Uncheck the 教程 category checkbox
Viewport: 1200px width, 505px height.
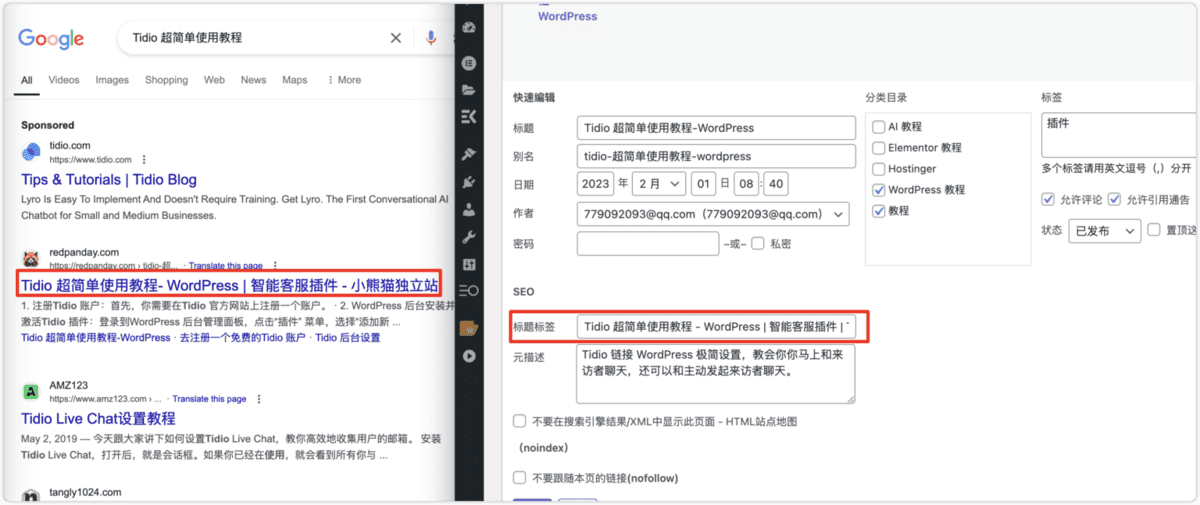(879, 211)
